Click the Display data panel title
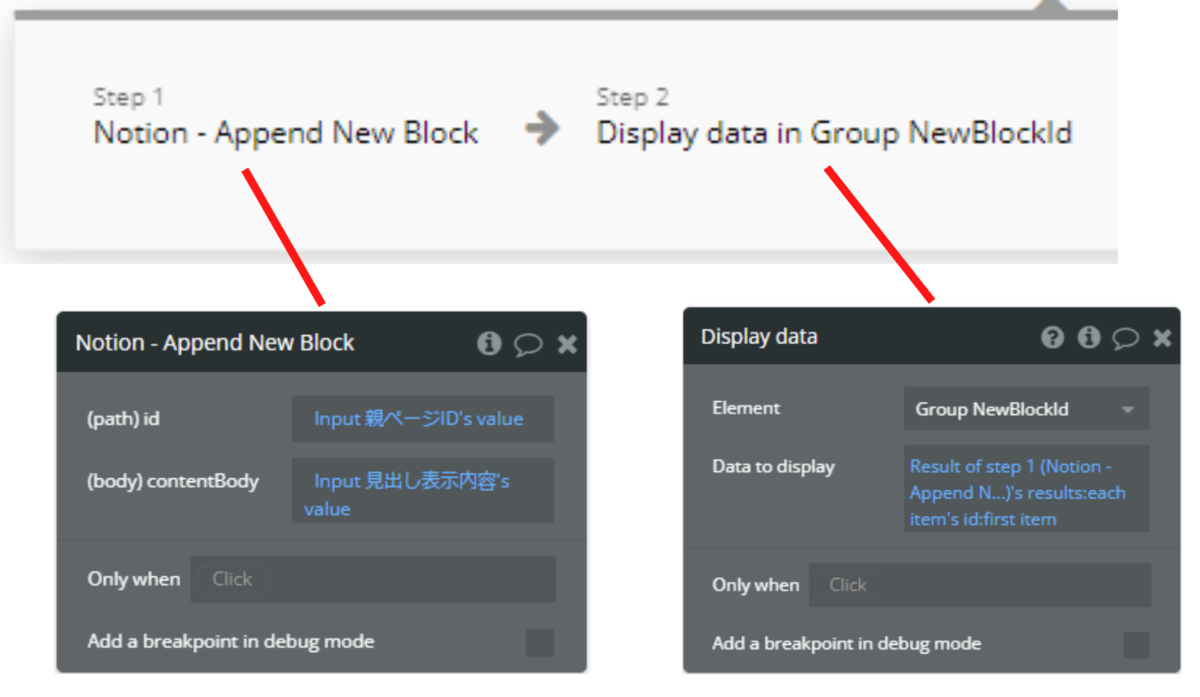Viewport: 1200px width, 697px height. tap(759, 337)
